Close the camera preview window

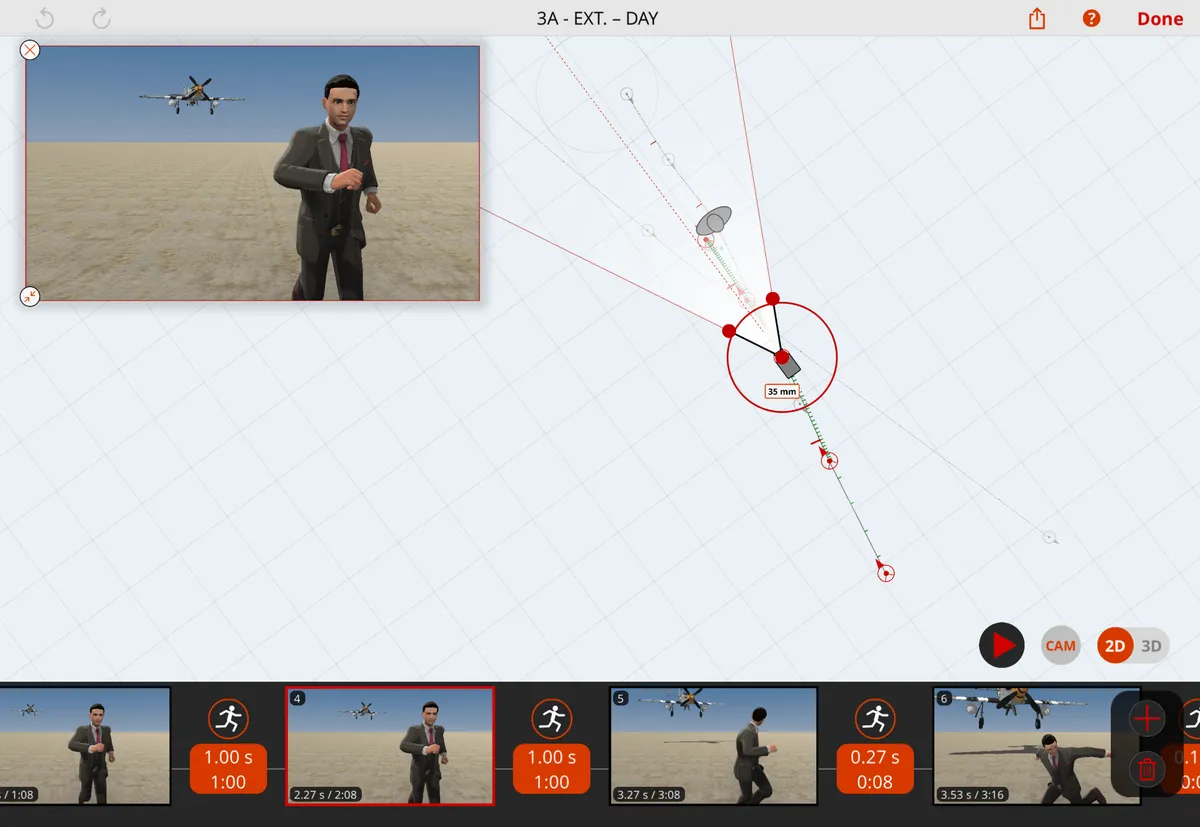[x=30, y=50]
